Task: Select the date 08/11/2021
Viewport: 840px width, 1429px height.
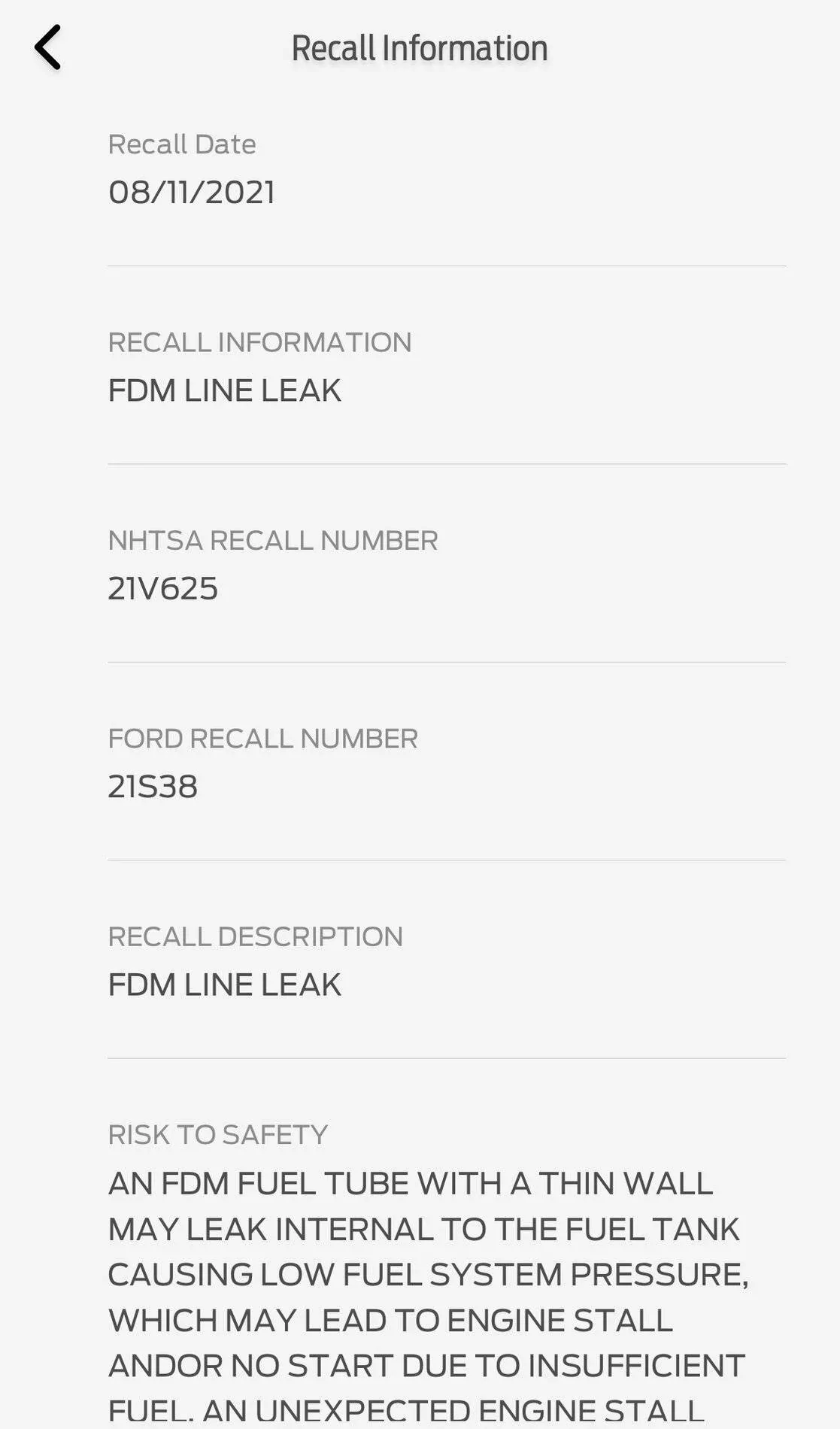Action: (193, 193)
